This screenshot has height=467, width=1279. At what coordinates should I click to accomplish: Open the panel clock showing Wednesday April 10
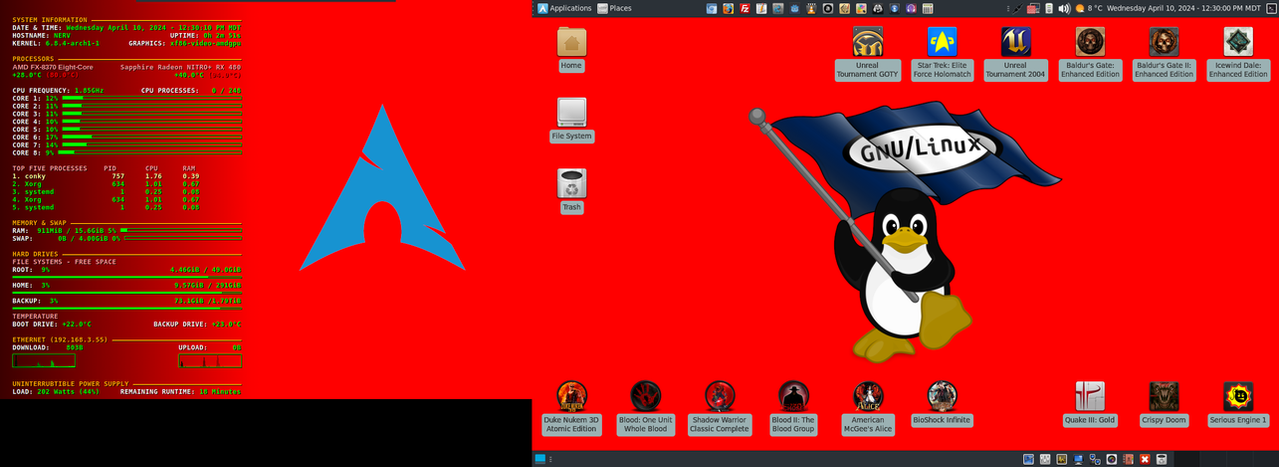click(x=1184, y=8)
